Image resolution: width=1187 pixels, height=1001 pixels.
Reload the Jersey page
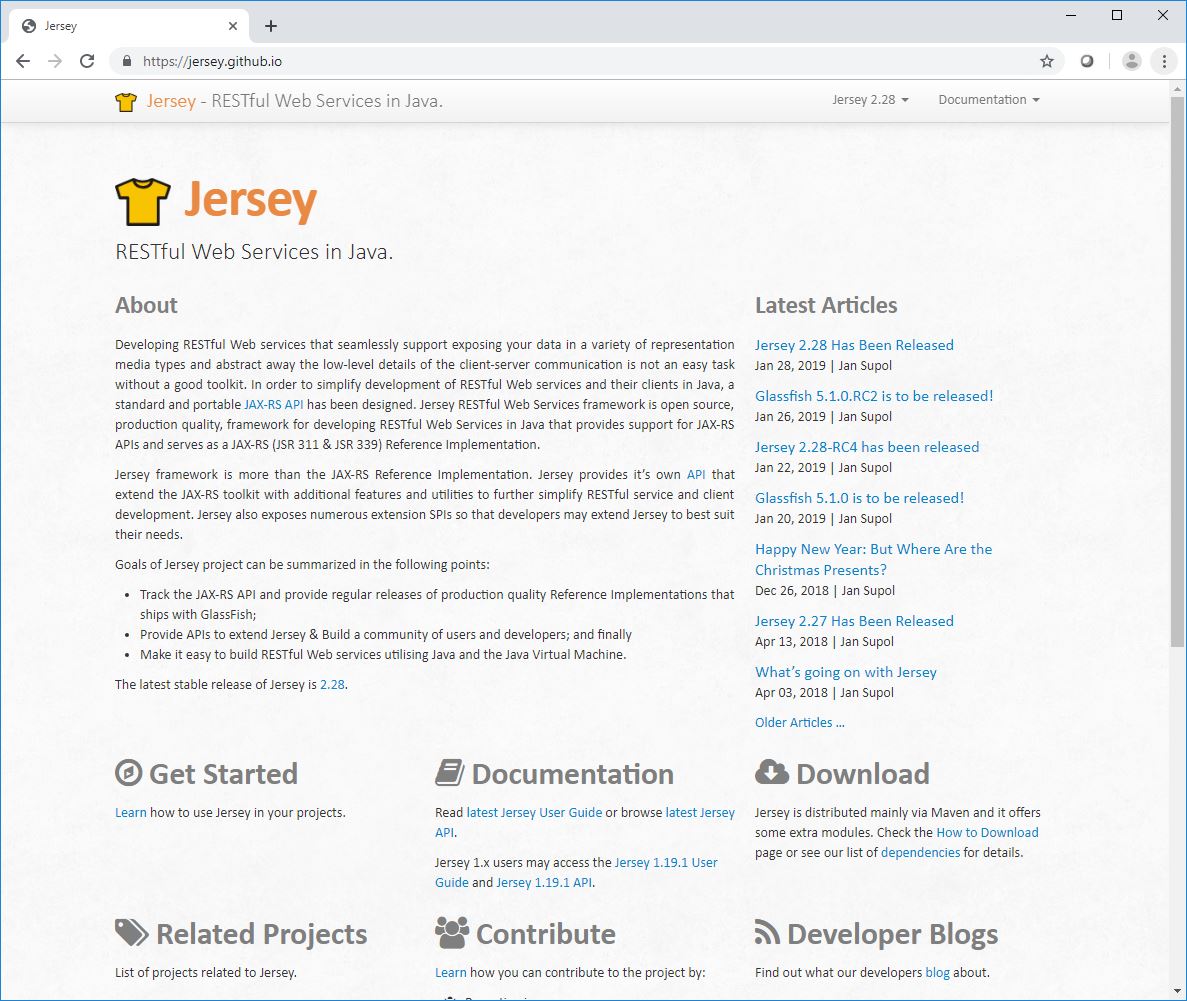click(87, 61)
